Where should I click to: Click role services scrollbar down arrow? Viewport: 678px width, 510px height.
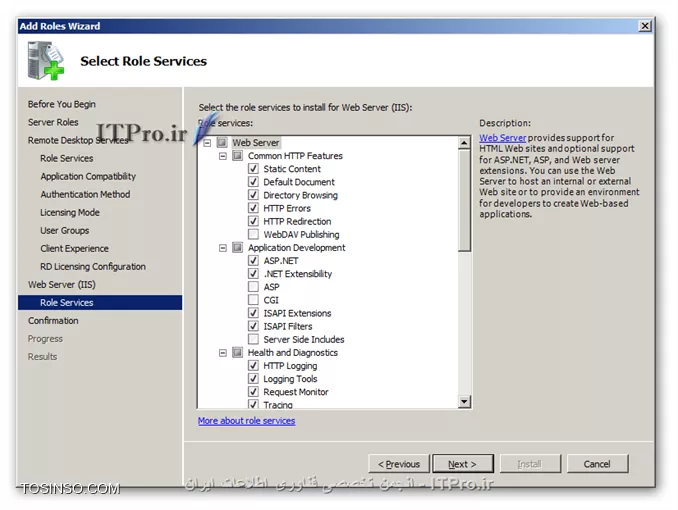tap(464, 401)
